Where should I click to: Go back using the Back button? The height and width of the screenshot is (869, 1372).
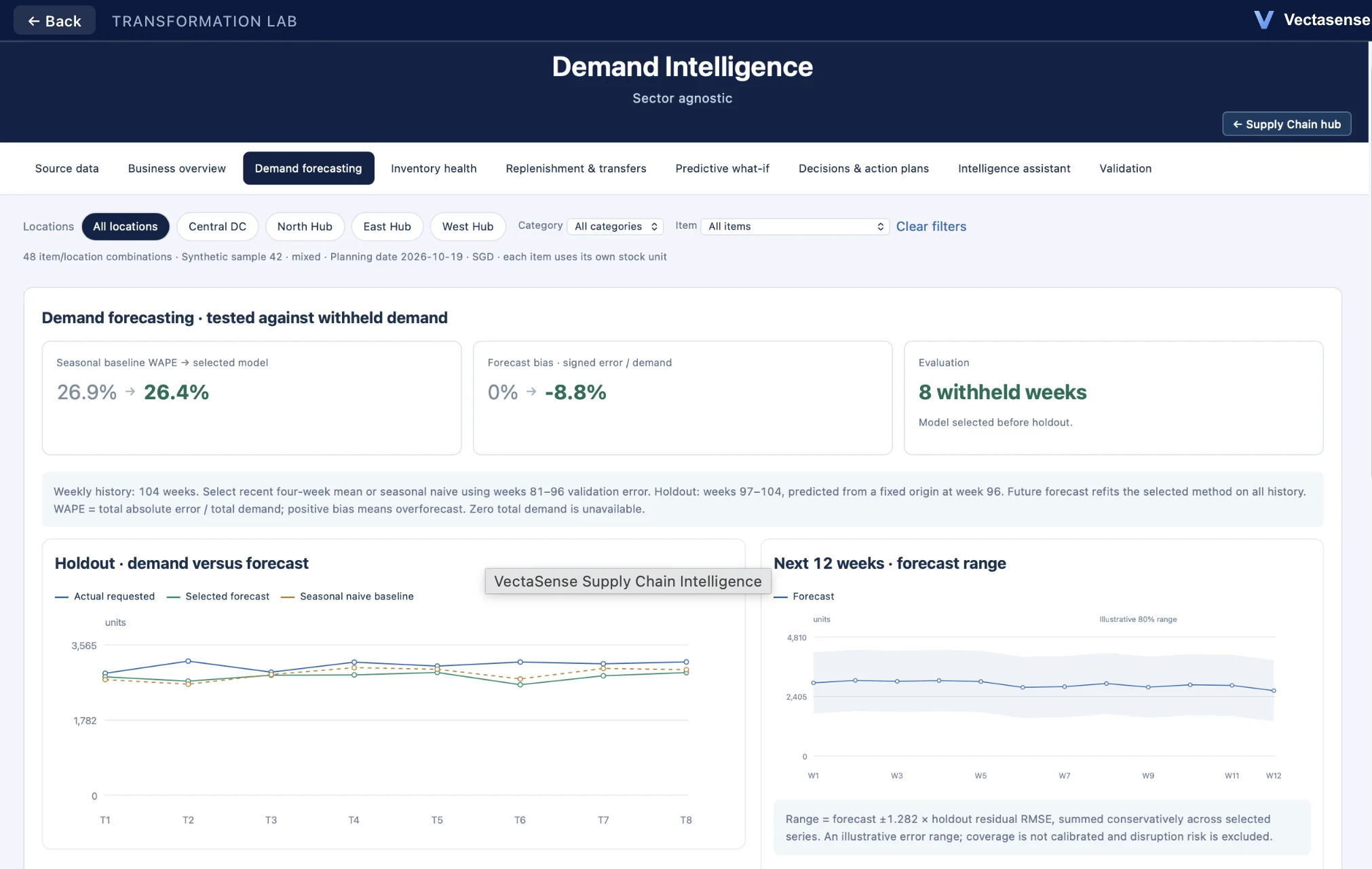point(54,21)
